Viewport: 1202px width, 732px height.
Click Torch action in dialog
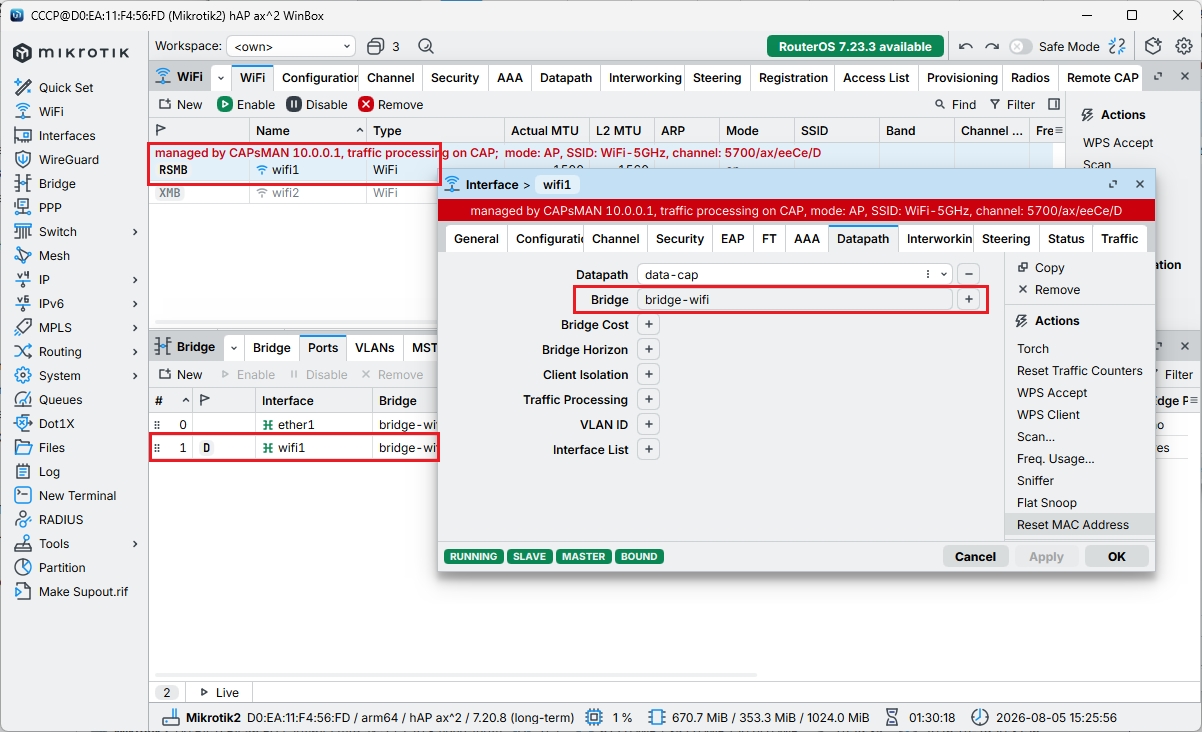click(1033, 349)
